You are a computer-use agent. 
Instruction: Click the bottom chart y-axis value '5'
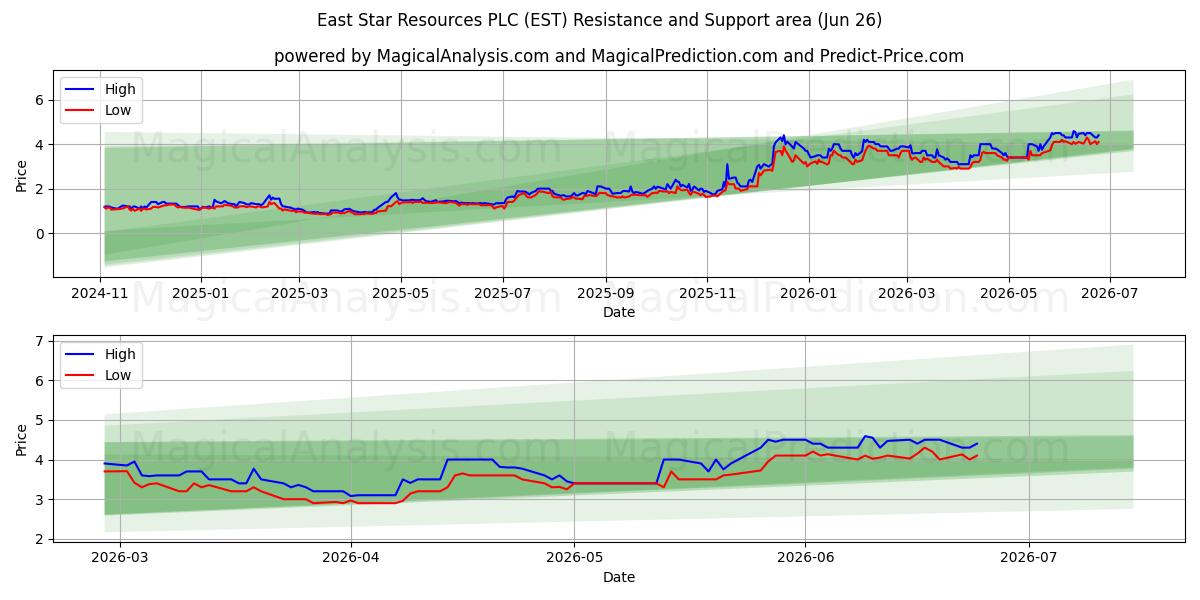pos(41,420)
